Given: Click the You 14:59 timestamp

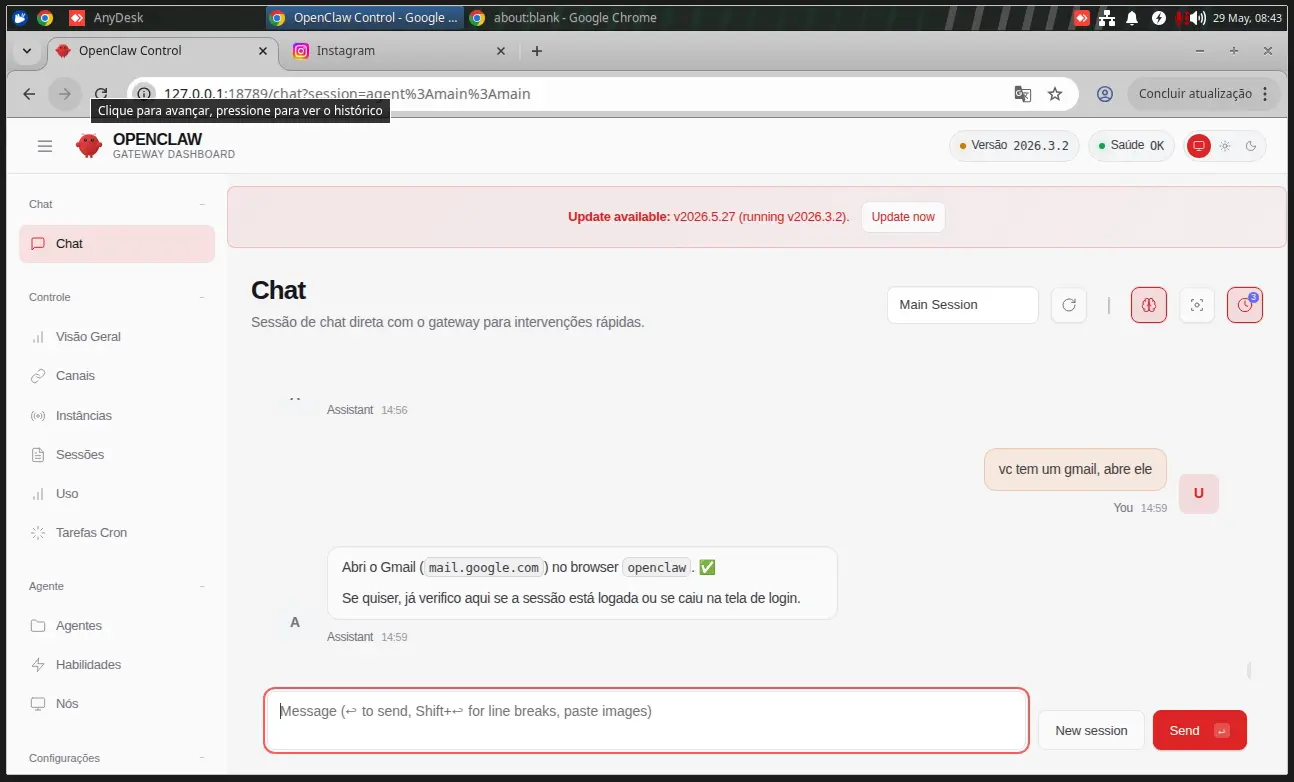Looking at the screenshot, I should [1140, 508].
